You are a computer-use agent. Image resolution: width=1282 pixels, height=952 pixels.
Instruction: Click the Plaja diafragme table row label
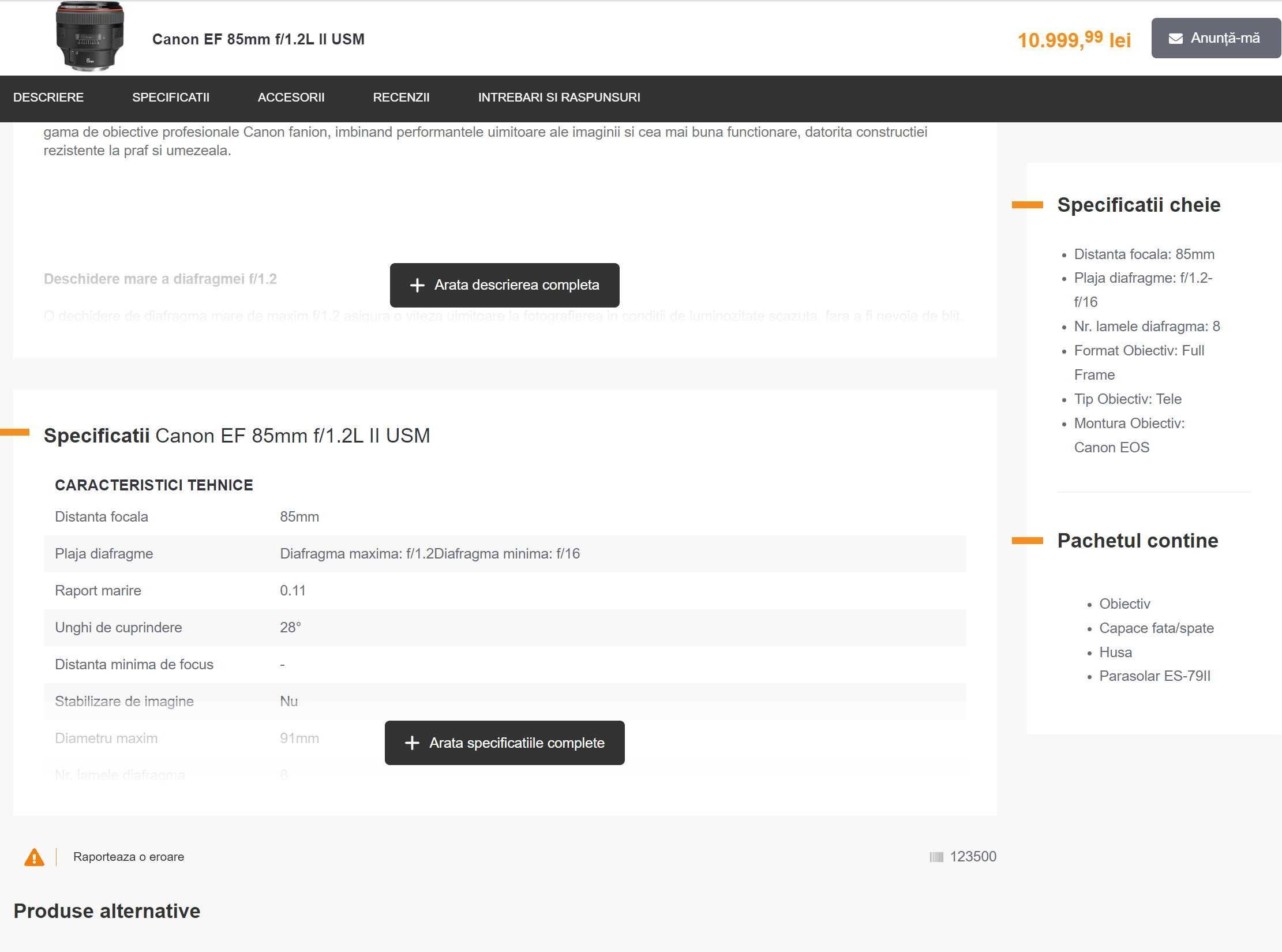click(x=104, y=554)
